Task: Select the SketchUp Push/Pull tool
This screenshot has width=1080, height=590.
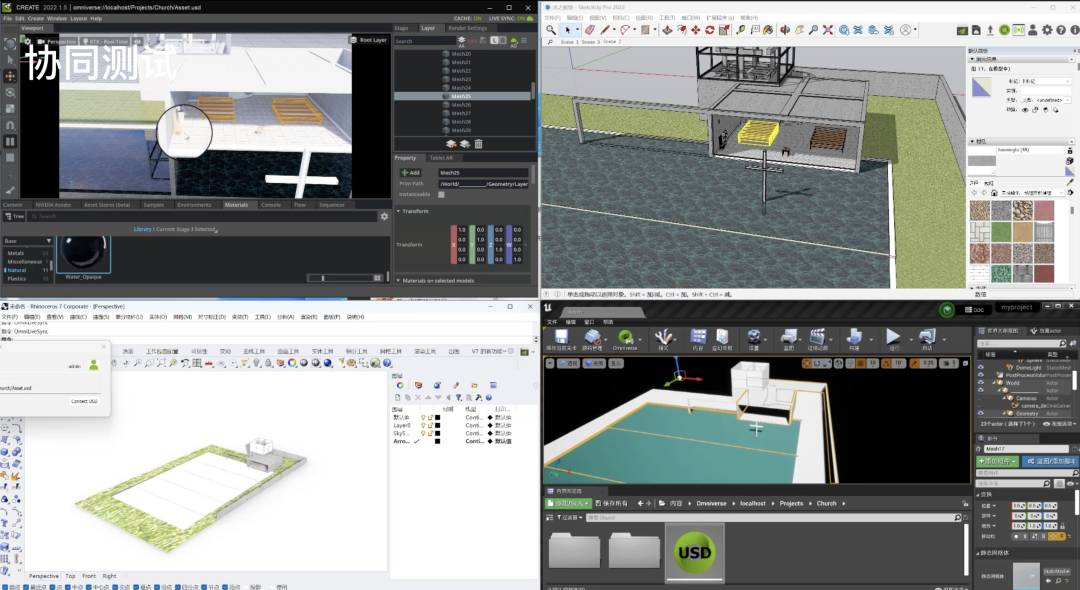Action: point(667,30)
